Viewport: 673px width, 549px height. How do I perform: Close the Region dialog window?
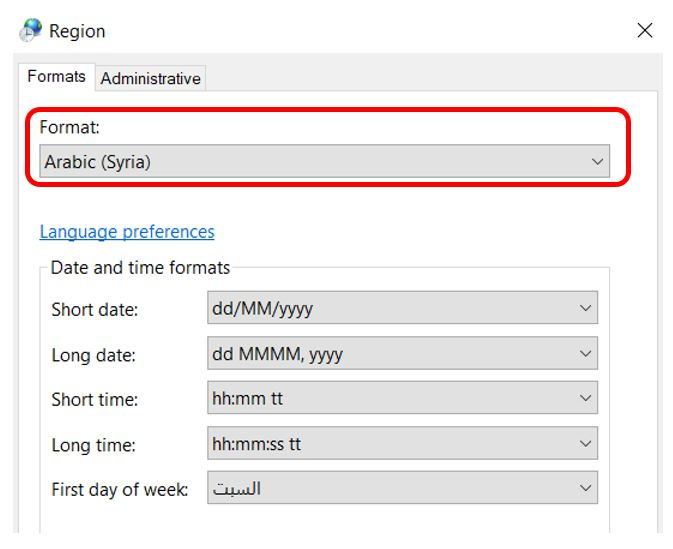pyautogui.click(x=645, y=30)
